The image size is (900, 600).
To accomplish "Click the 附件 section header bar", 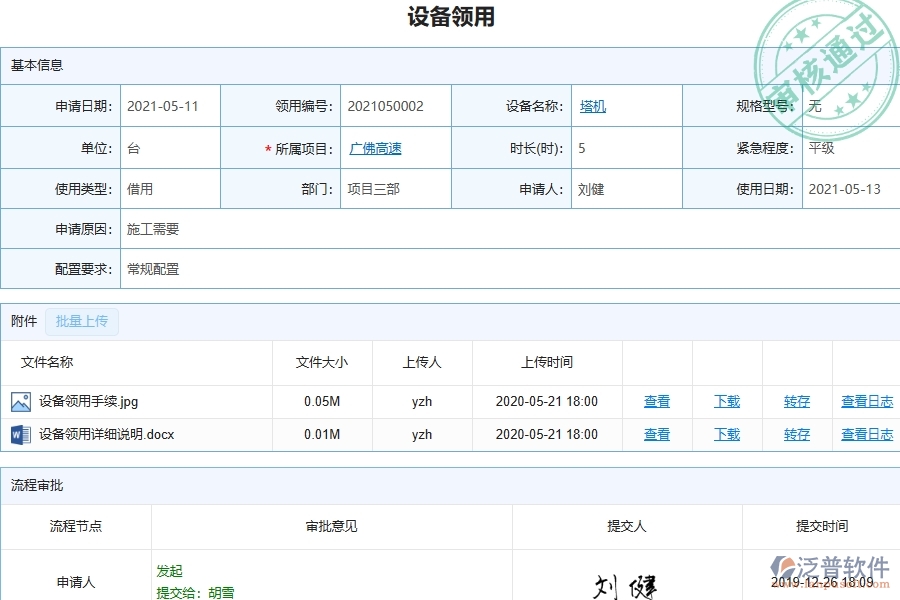I will 22,321.
